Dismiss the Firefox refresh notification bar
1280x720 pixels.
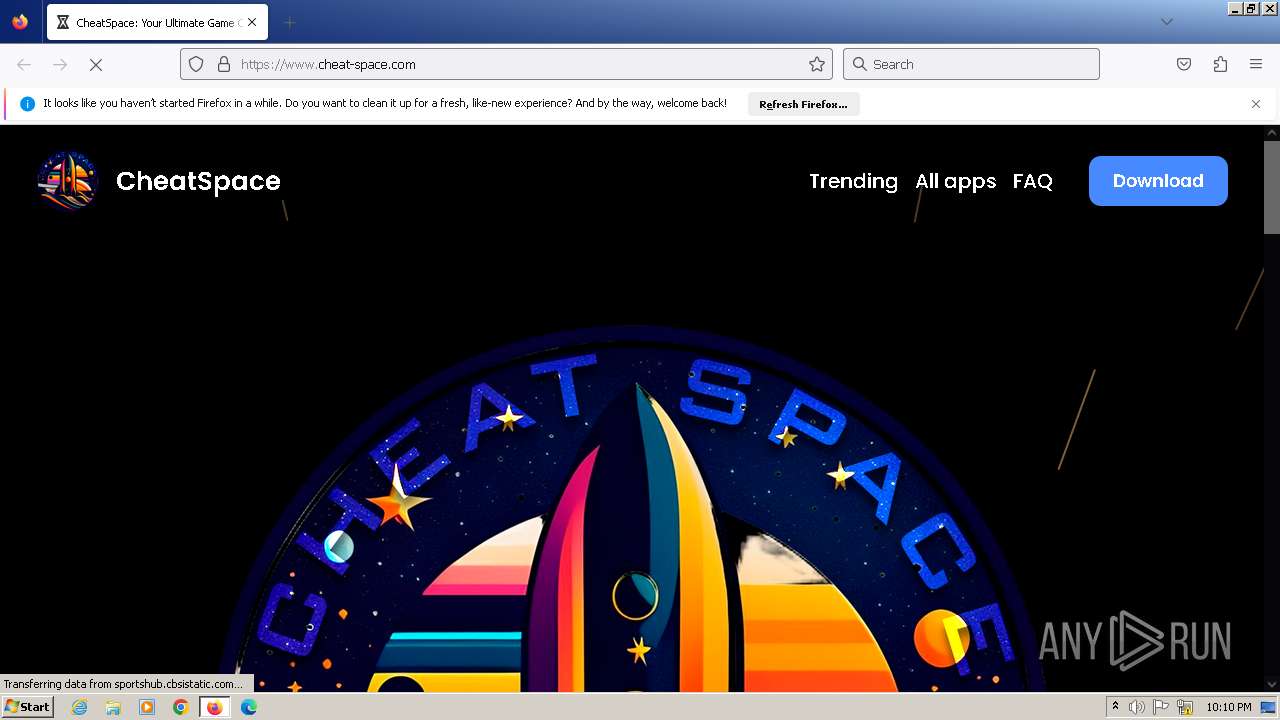[x=1256, y=104]
